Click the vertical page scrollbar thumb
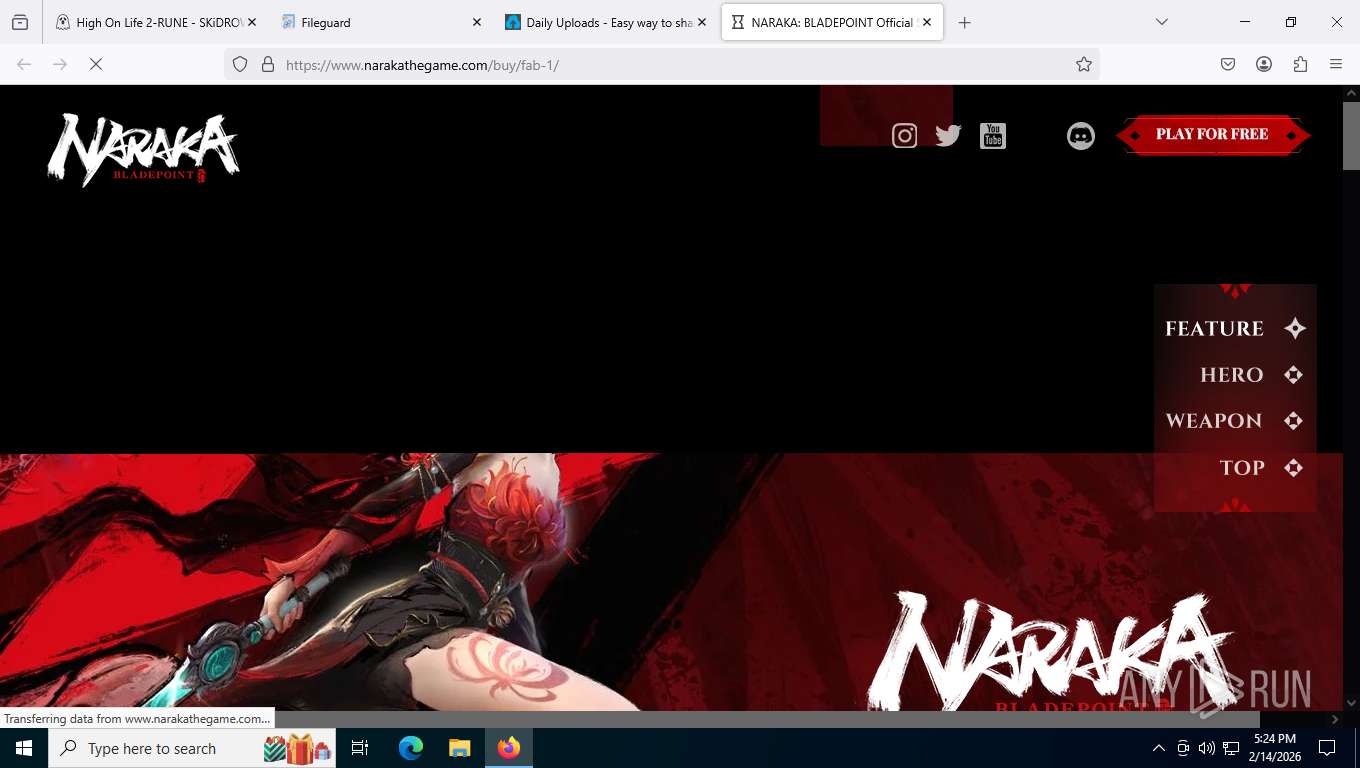This screenshot has width=1360, height=768. pyautogui.click(x=1351, y=135)
